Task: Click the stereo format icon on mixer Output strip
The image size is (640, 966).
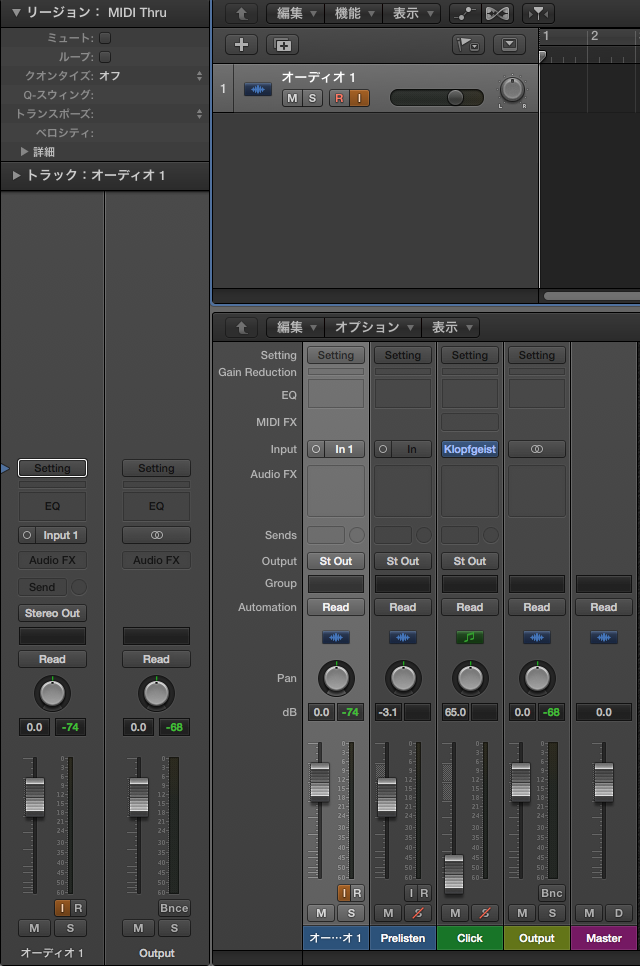Action: pyautogui.click(x=536, y=450)
